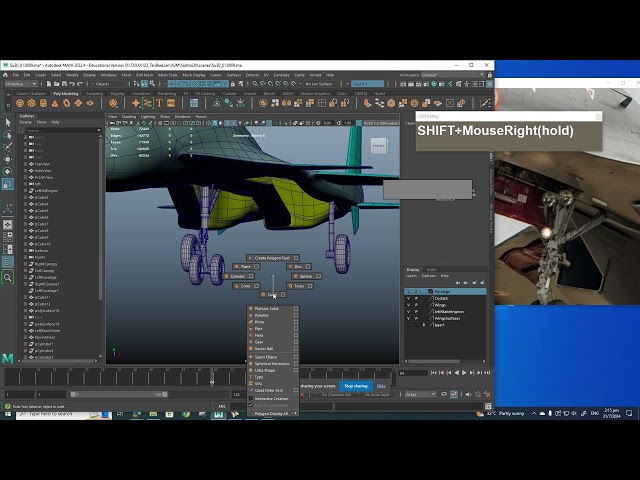Open option box for Torus in marking menu
Image resolution: width=640 pixels, height=480 pixels.
coord(310,286)
